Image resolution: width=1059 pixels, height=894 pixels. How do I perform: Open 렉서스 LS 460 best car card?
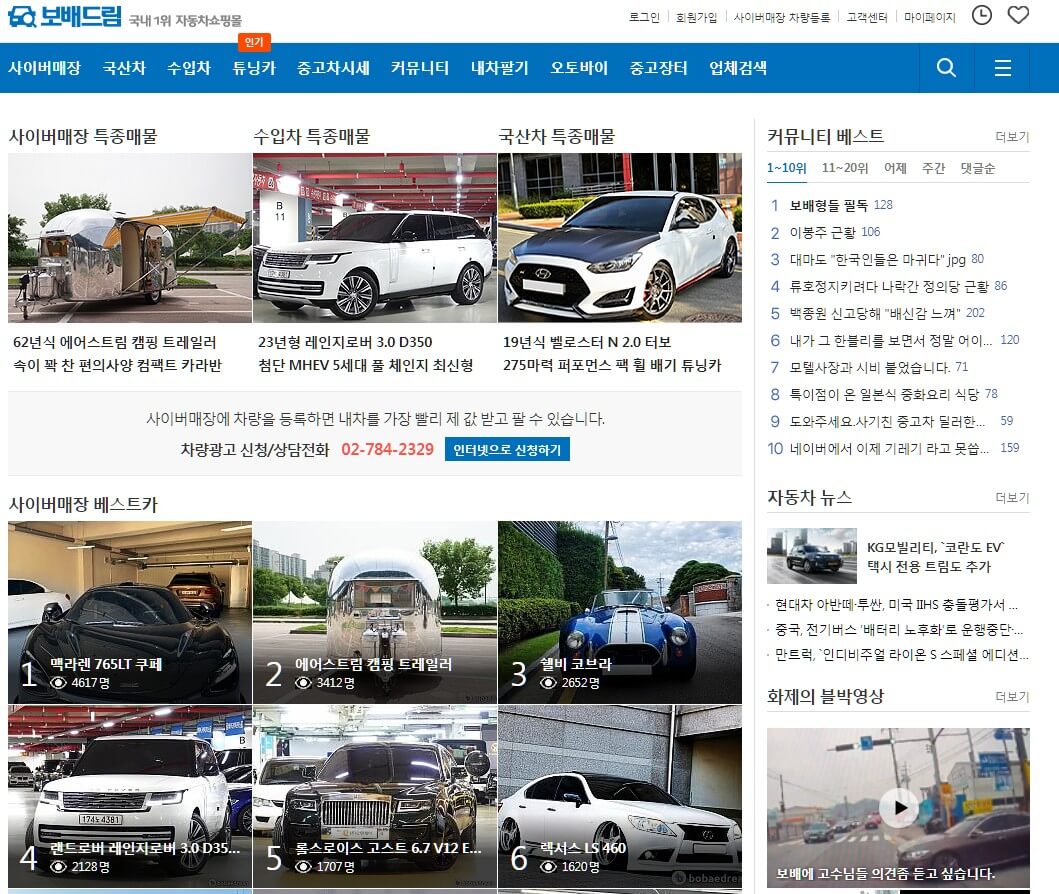pos(620,797)
